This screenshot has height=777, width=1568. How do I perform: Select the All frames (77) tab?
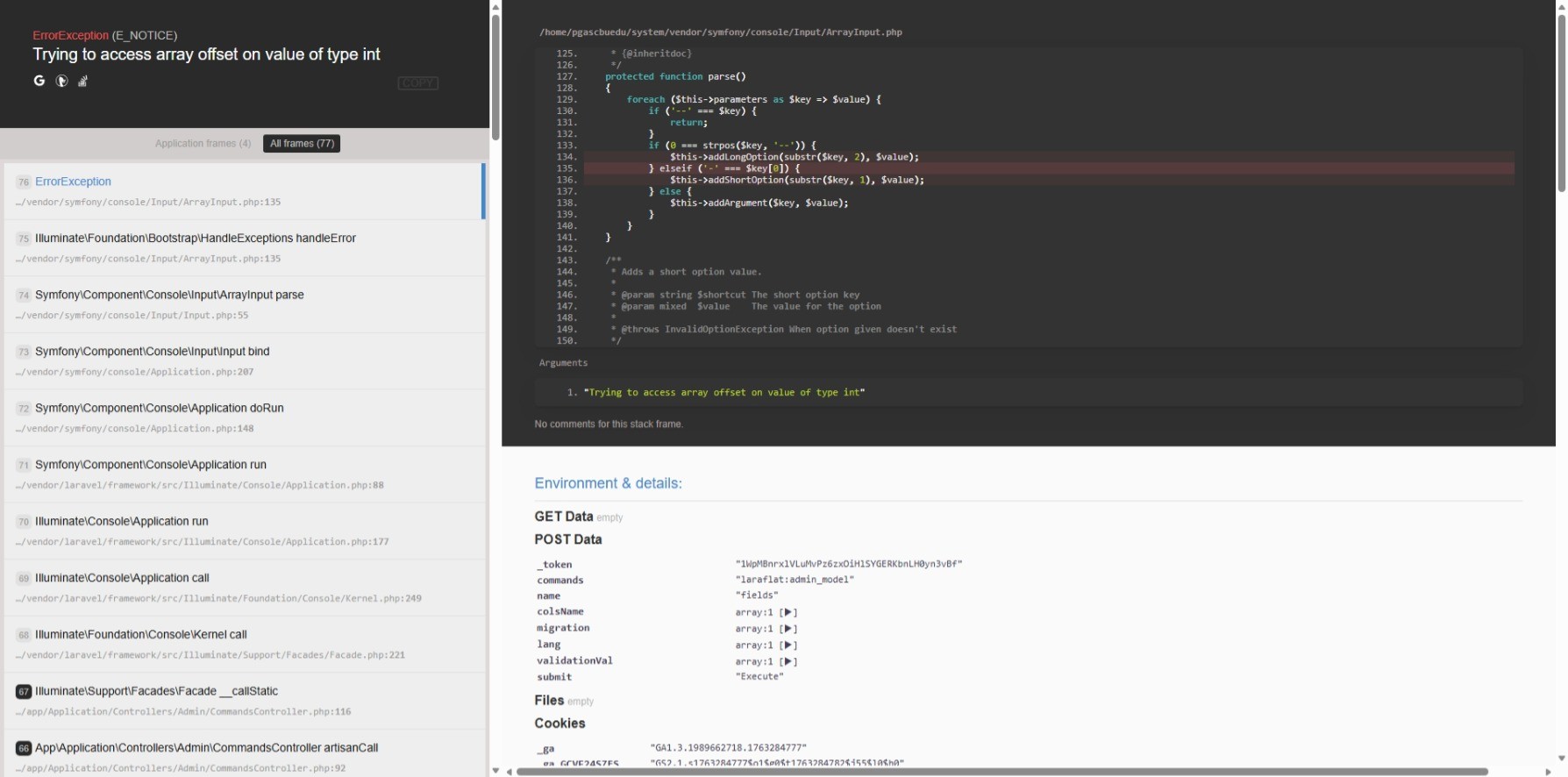point(302,144)
